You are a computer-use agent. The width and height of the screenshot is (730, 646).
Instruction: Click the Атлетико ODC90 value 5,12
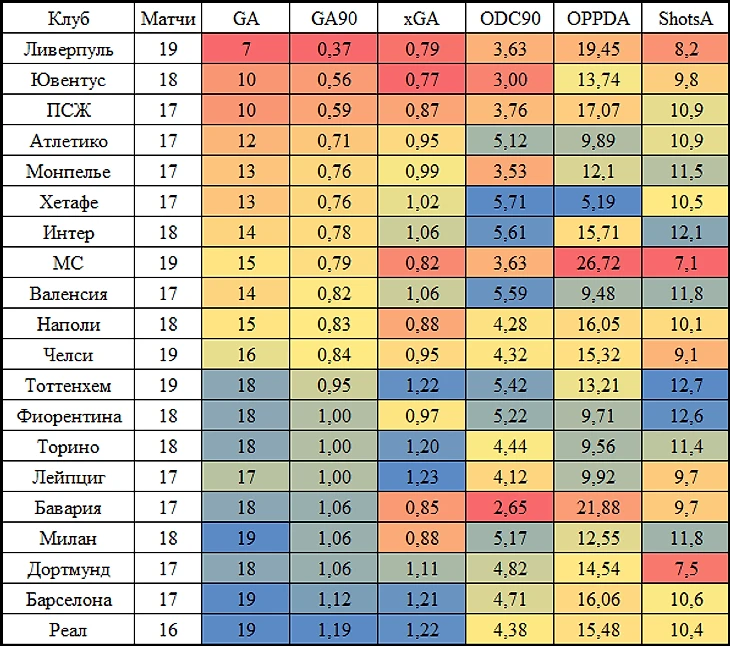[x=510, y=140]
